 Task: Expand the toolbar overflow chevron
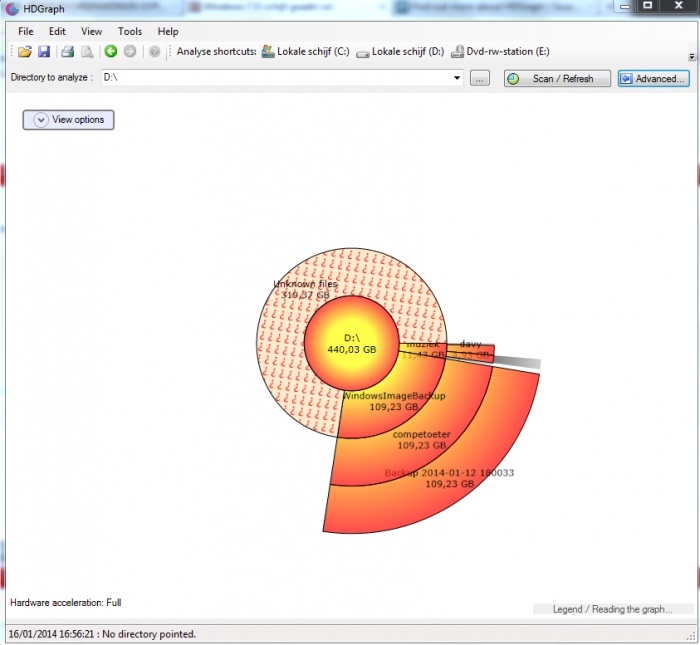[x=692, y=56]
